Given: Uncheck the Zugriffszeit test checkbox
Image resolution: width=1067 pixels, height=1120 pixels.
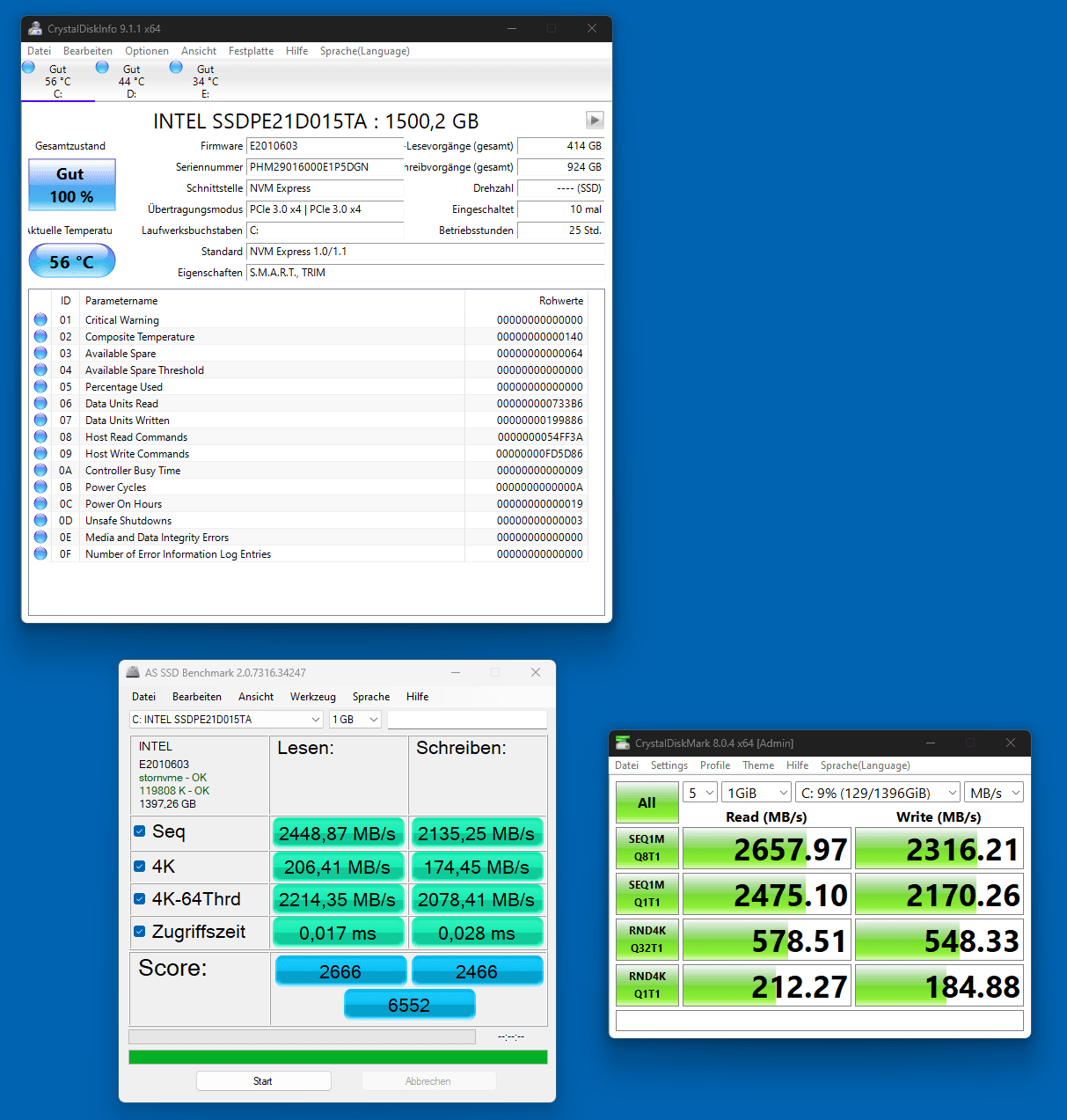Looking at the screenshot, I should (x=139, y=931).
